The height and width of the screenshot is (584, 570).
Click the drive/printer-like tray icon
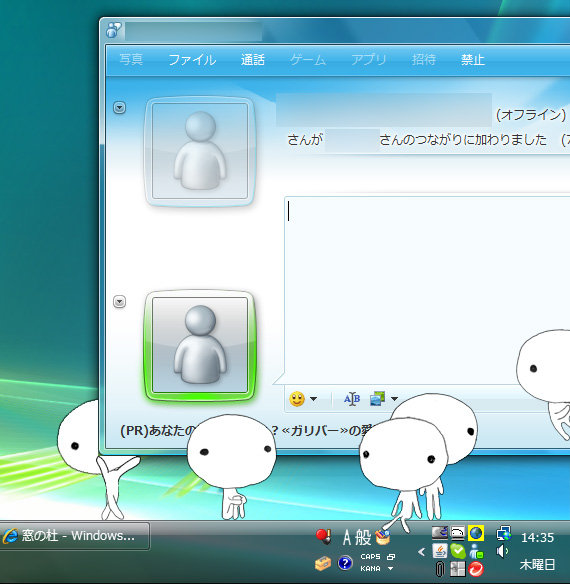(x=457, y=533)
